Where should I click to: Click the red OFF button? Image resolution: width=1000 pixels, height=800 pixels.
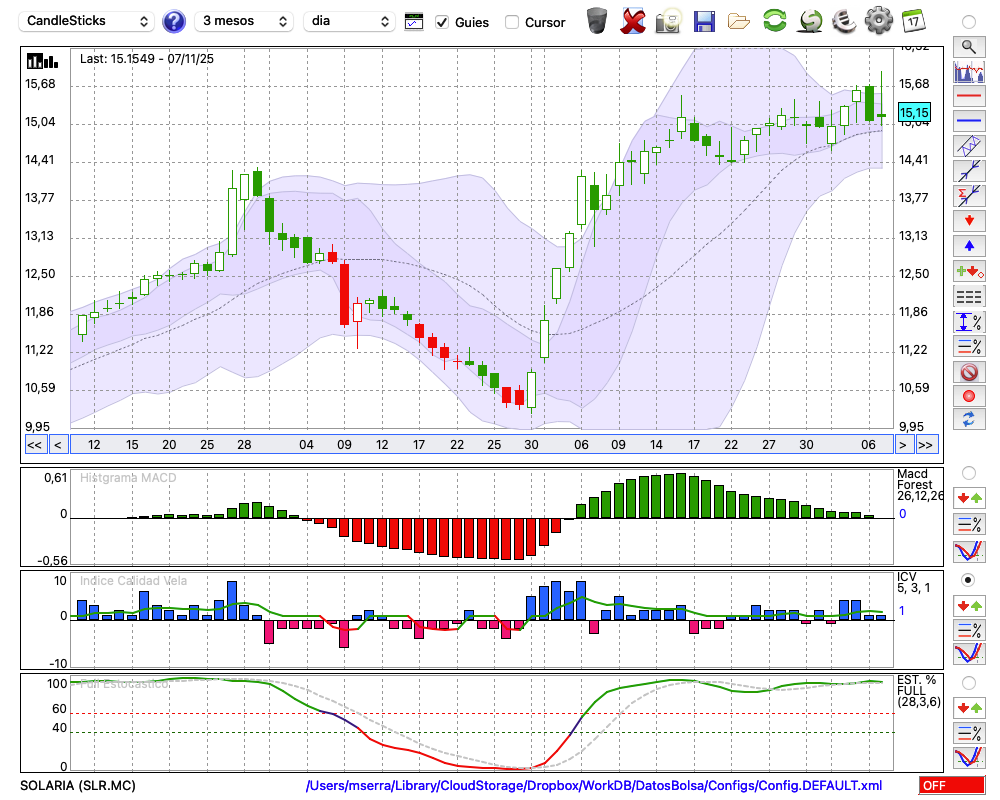(x=951, y=786)
